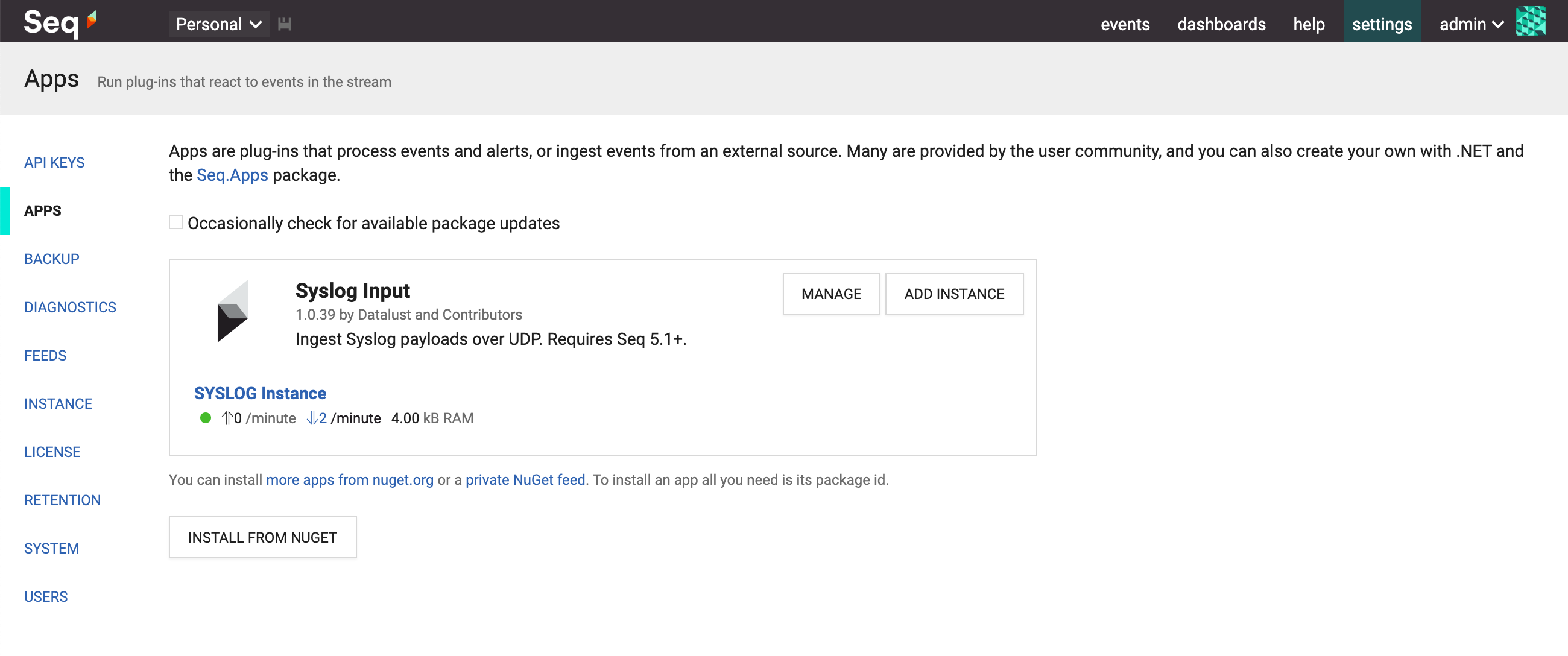Follow more apps from nuget.org link
The height and width of the screenshot is (656, 1568).
click(x=350, y=480)
